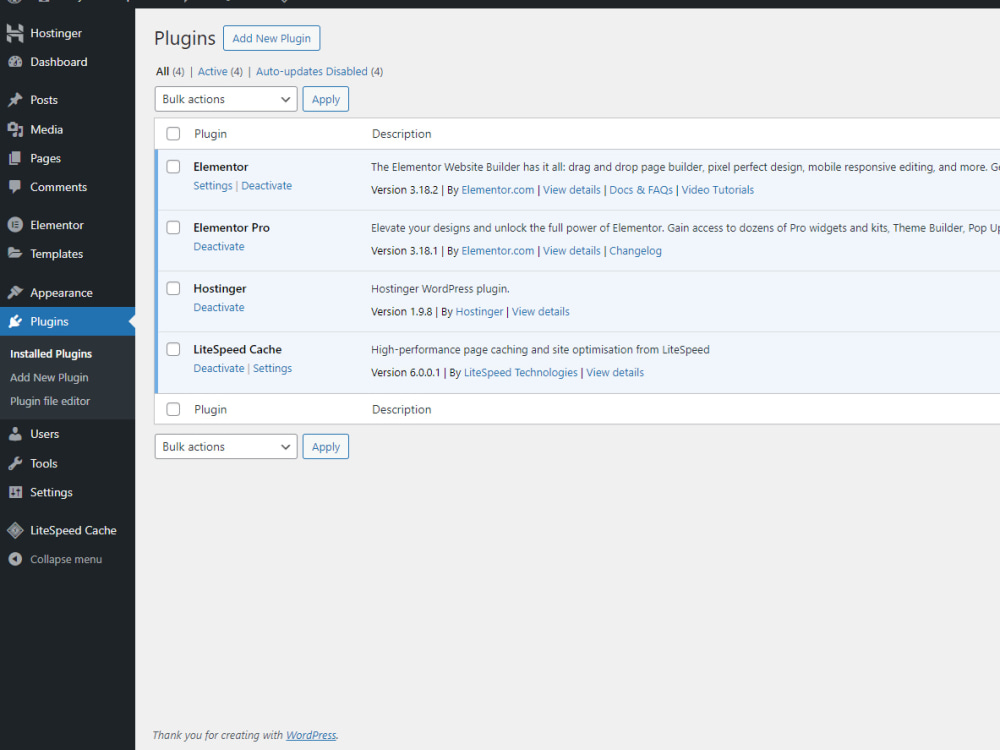Check the select-all plugins checkbox
1000x750 pixels.
[172, 133]
